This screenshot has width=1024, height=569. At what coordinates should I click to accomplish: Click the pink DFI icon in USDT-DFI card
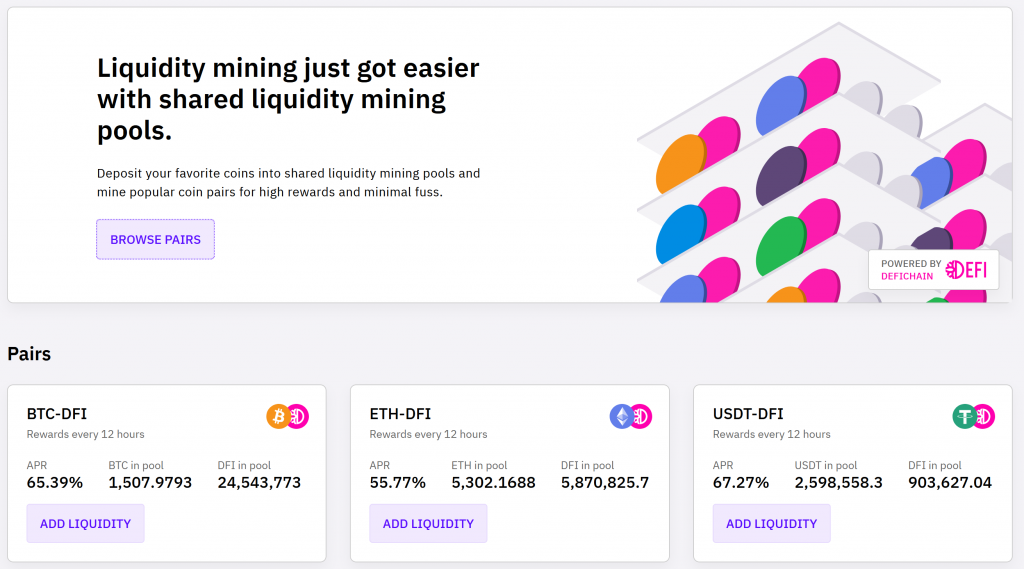click(x=985, y=416)
